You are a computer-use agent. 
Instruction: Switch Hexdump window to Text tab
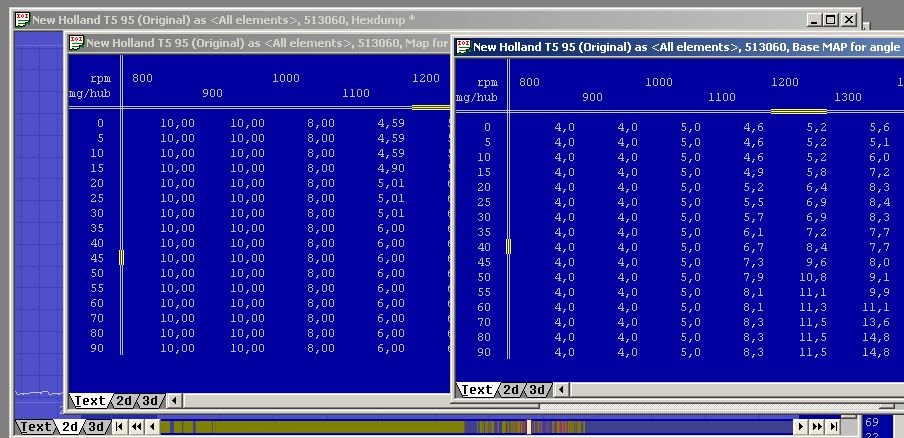coord(36,427)
